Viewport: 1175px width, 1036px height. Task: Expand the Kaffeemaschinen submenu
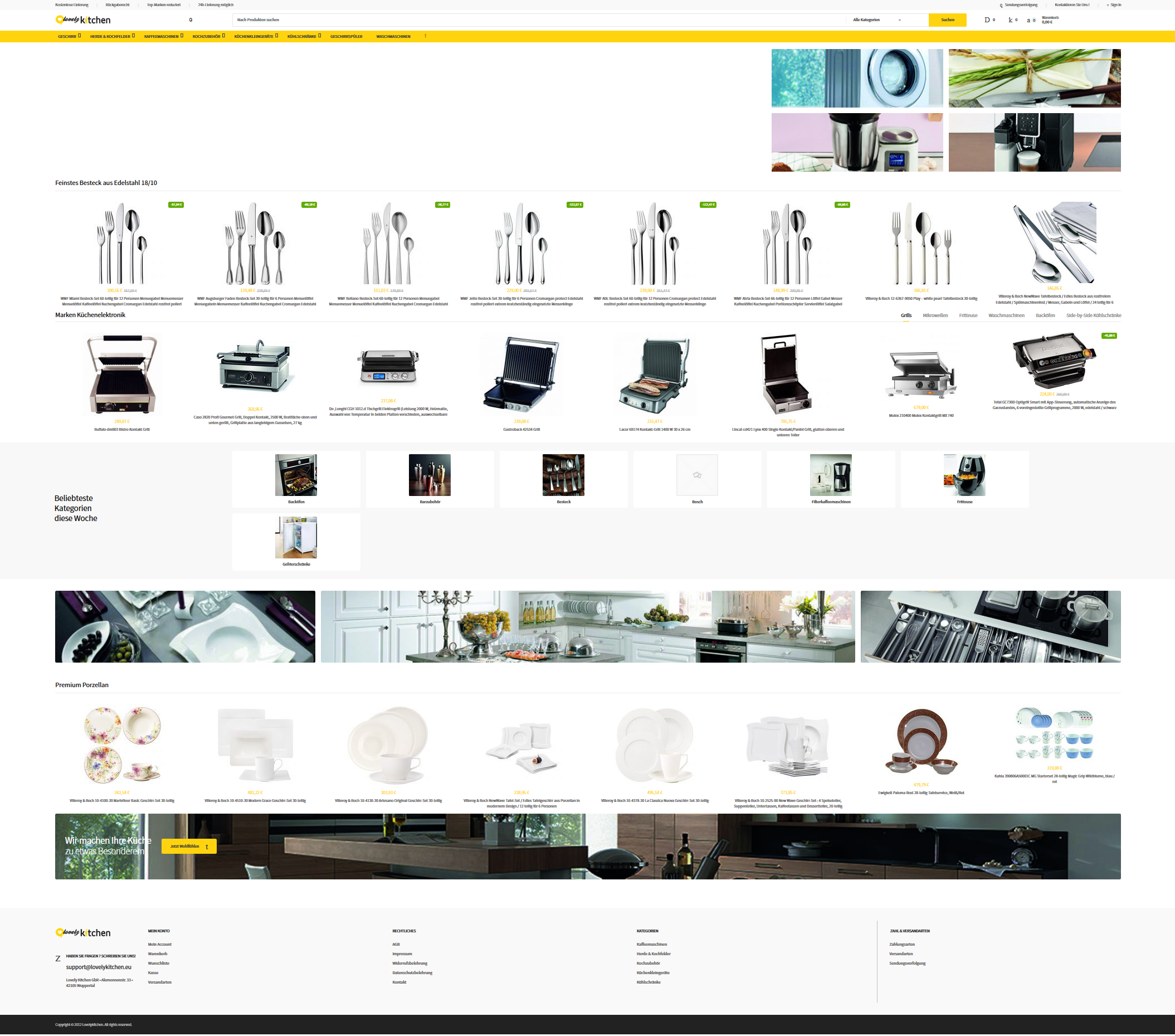(182, 36)
